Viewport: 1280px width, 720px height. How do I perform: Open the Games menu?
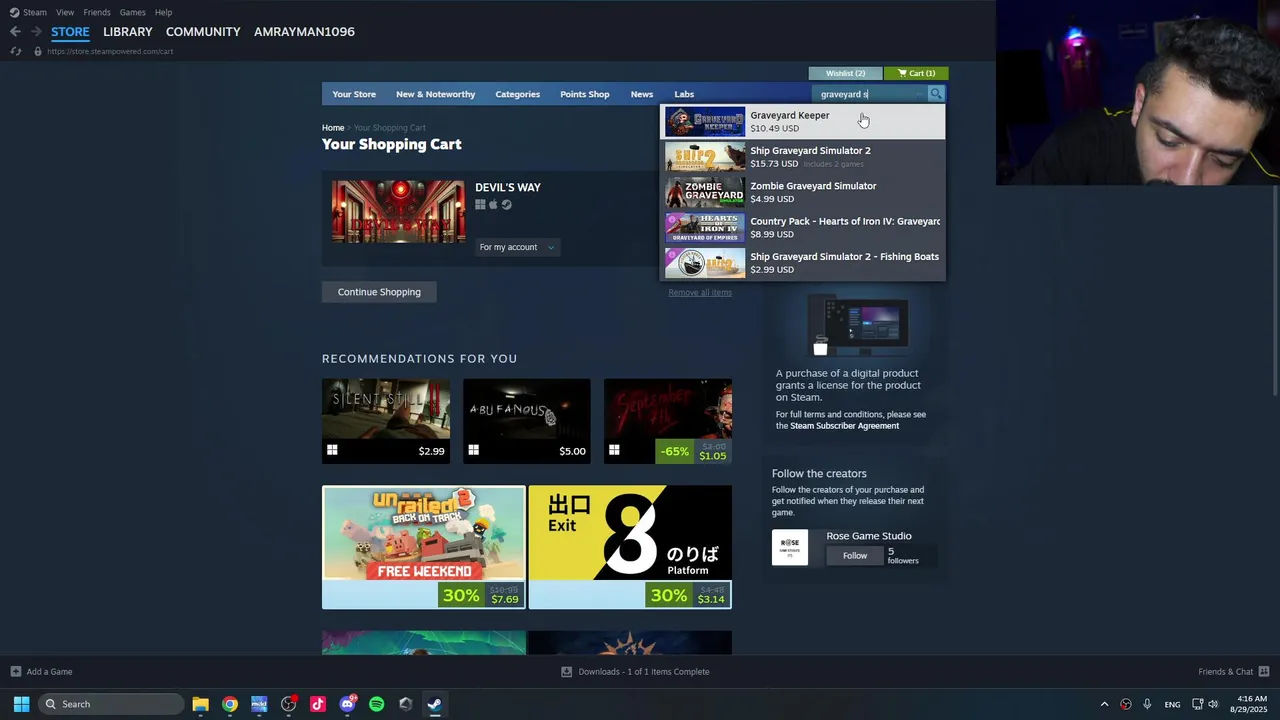(132, 12)
